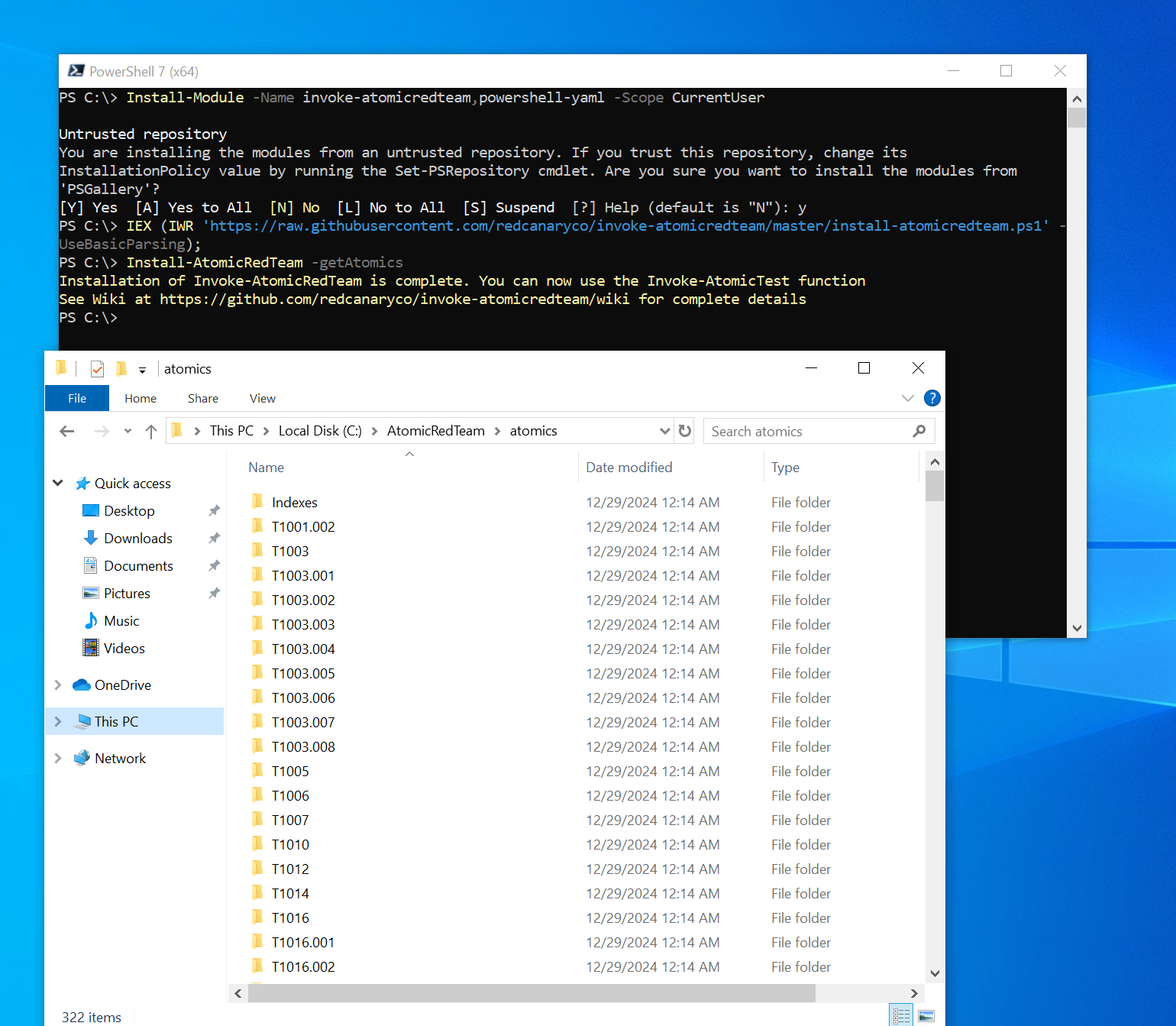Click atomics breadcrumb segment
Viewport: 1176px width, 1026px height.
point(534,431)
